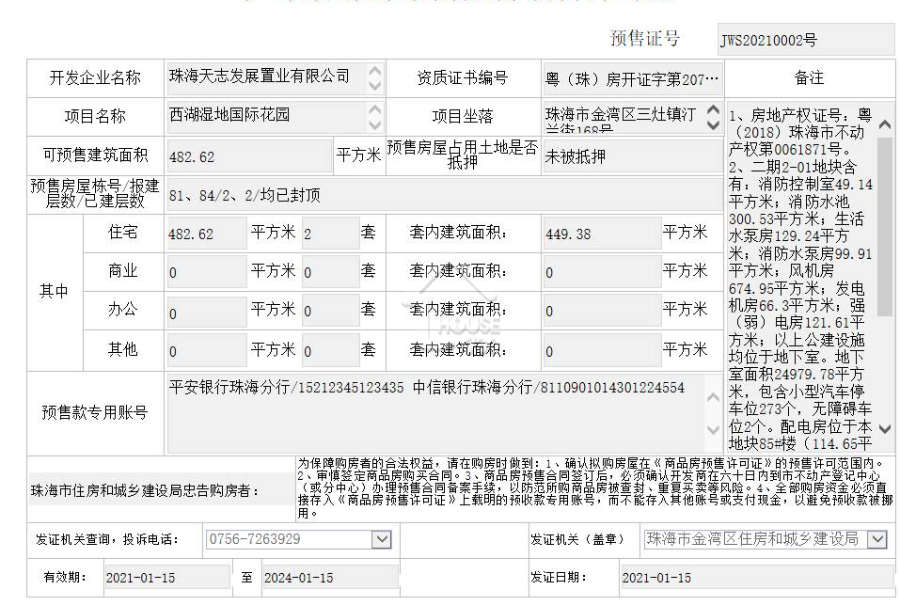Click up arrow in developer company name field

375,71
